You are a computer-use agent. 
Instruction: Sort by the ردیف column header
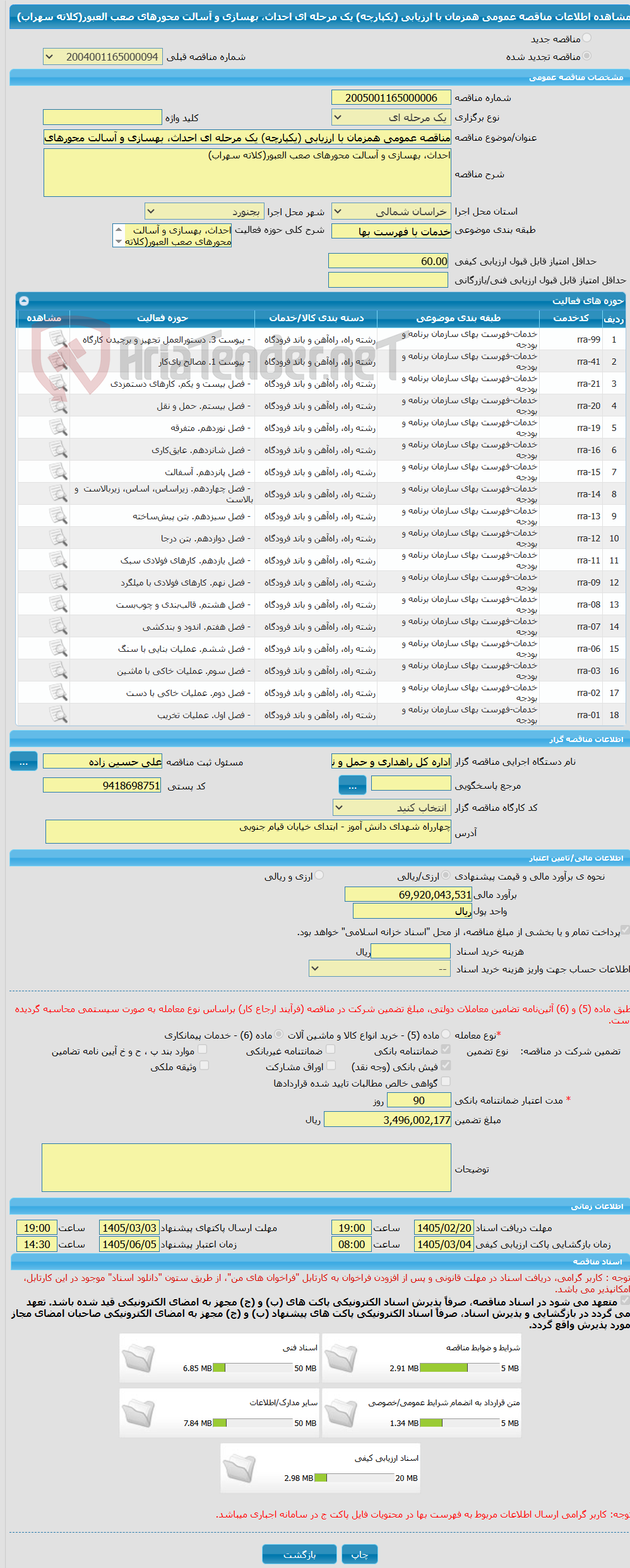tap(614, 318)
